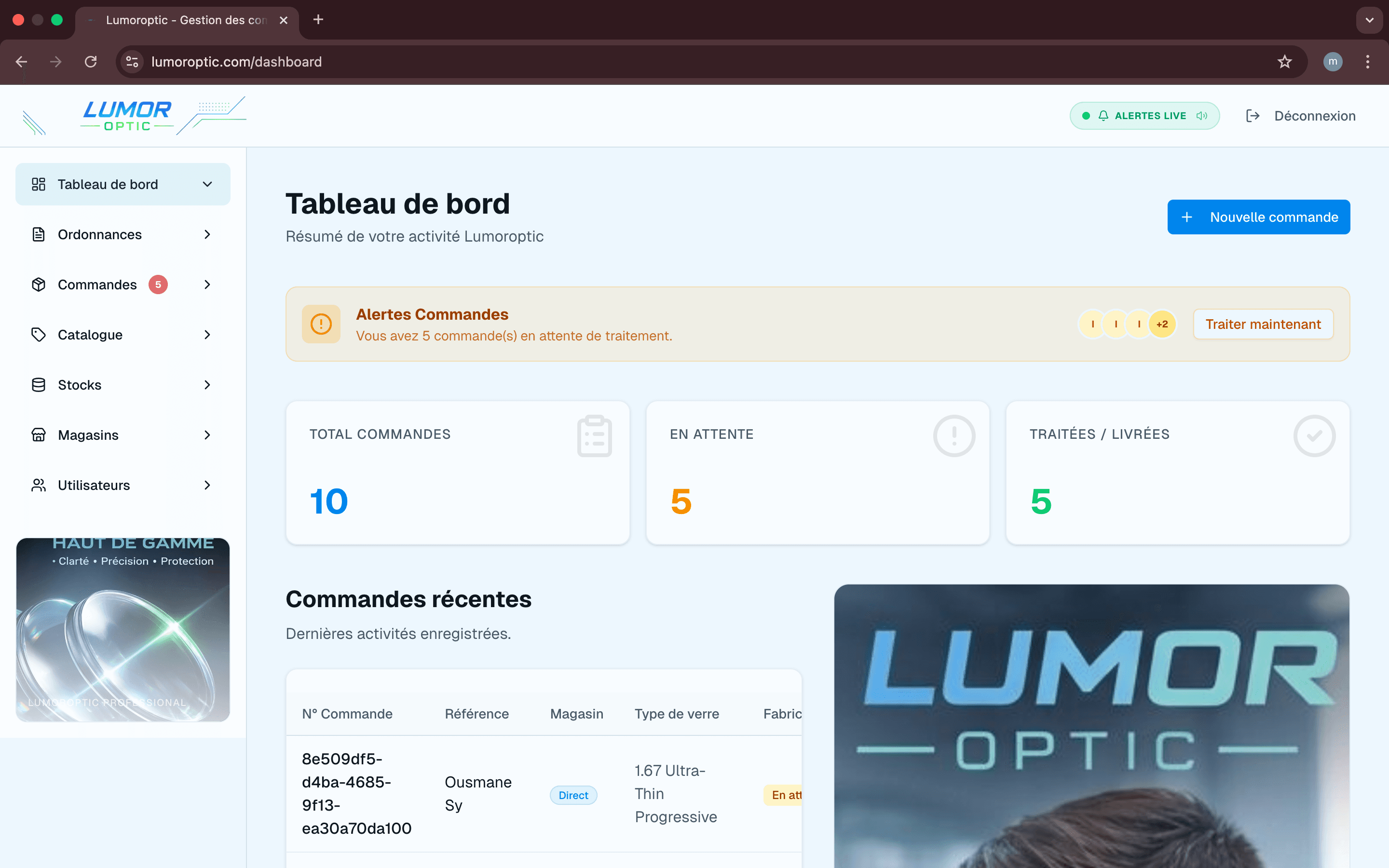Click the clipboard icon on Total Commandes card
This screenshot has width=1389, height=868.
pos(594,436)
